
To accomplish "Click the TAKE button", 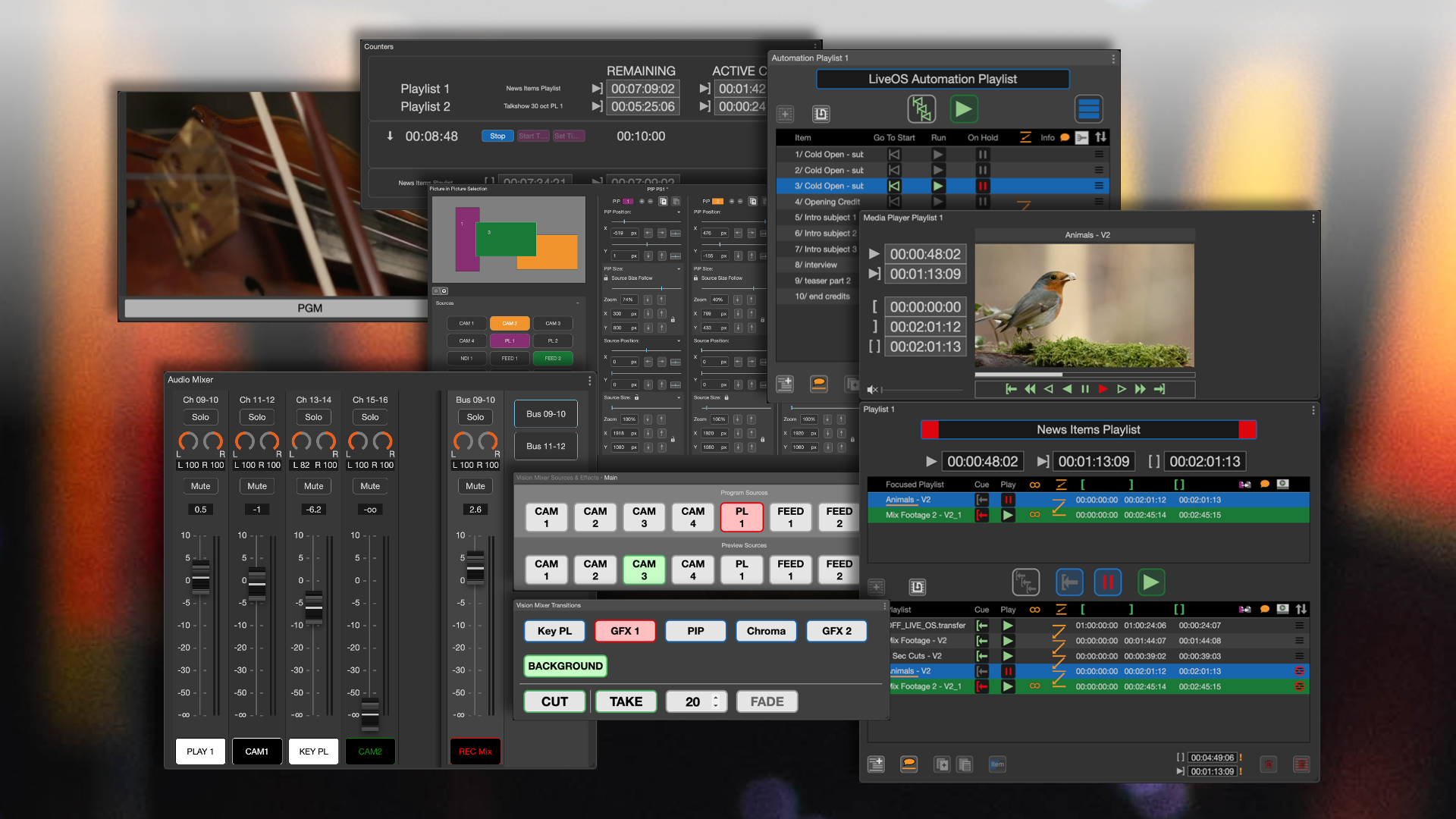I will coord(626,701).
